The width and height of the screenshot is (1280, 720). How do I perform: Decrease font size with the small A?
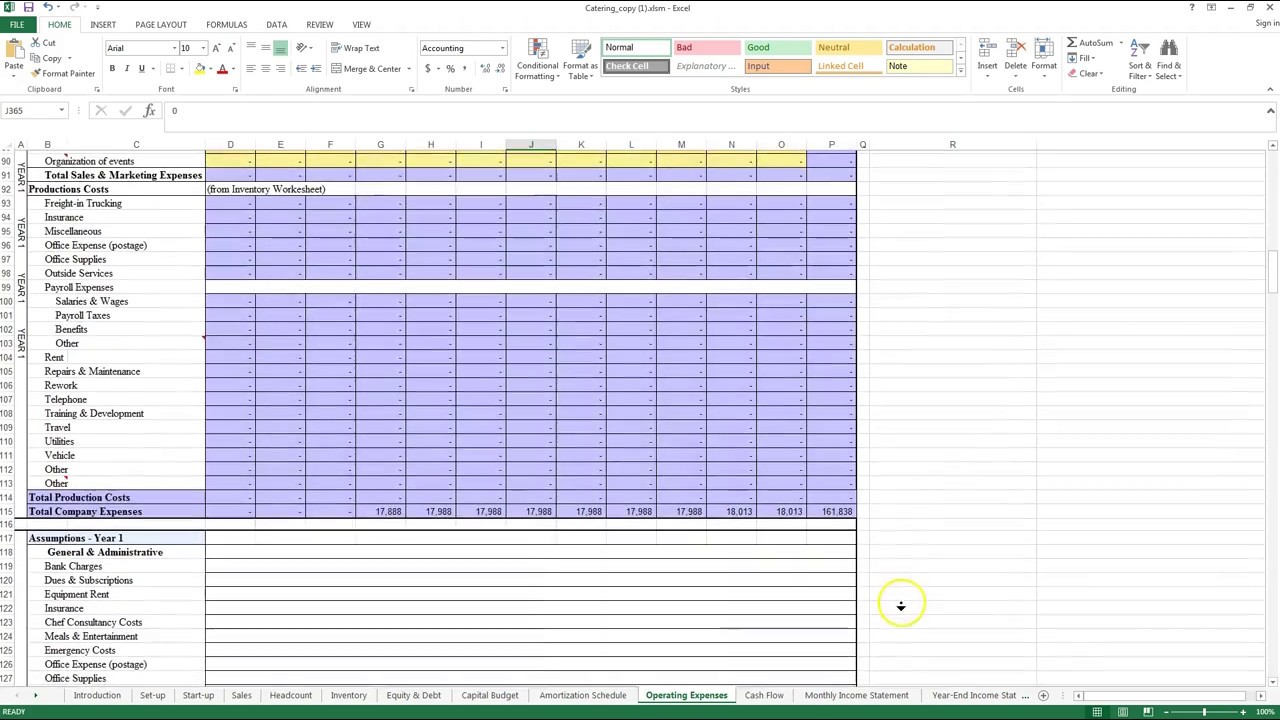[x=231, y=48]
